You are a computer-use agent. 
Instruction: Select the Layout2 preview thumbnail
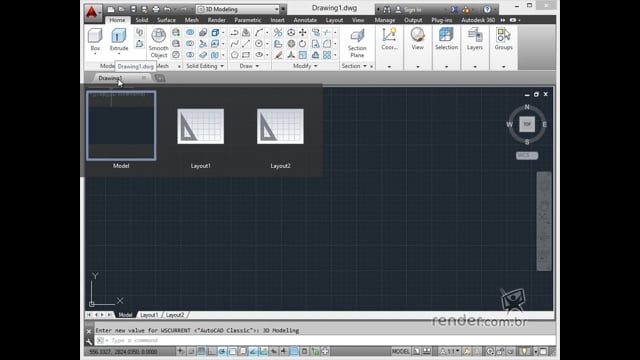tap(280, 126)
